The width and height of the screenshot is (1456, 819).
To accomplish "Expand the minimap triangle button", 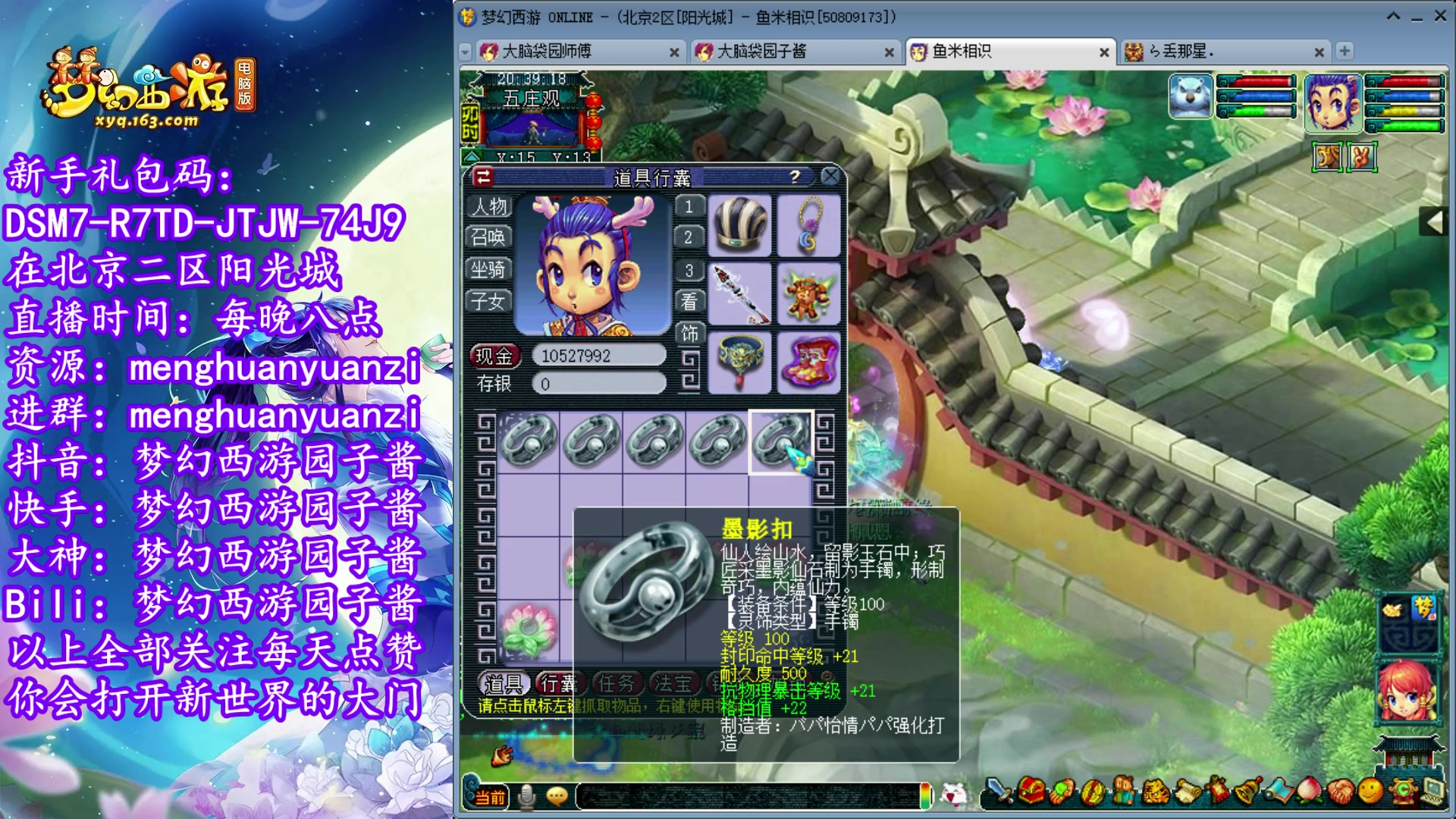I will pos(472,157).
